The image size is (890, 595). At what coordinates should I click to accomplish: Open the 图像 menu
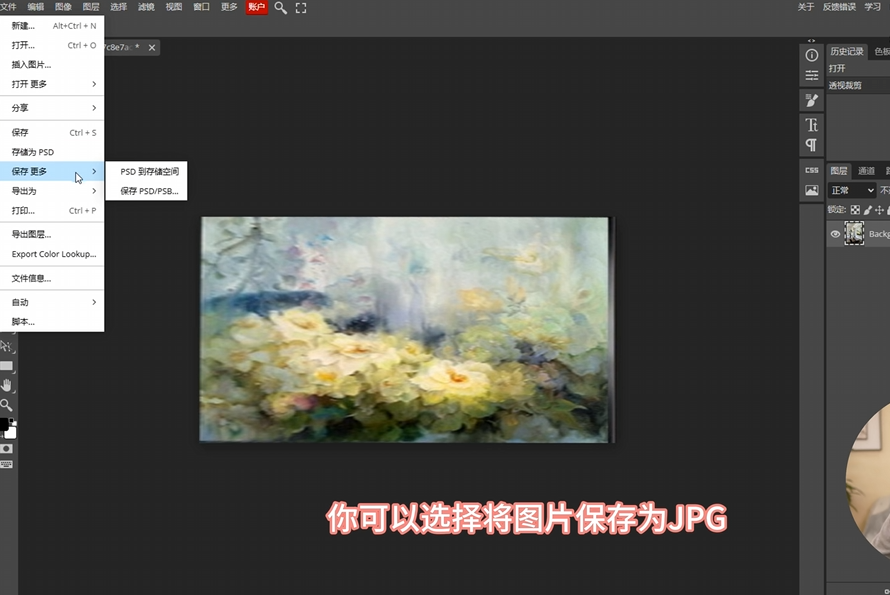63,7
